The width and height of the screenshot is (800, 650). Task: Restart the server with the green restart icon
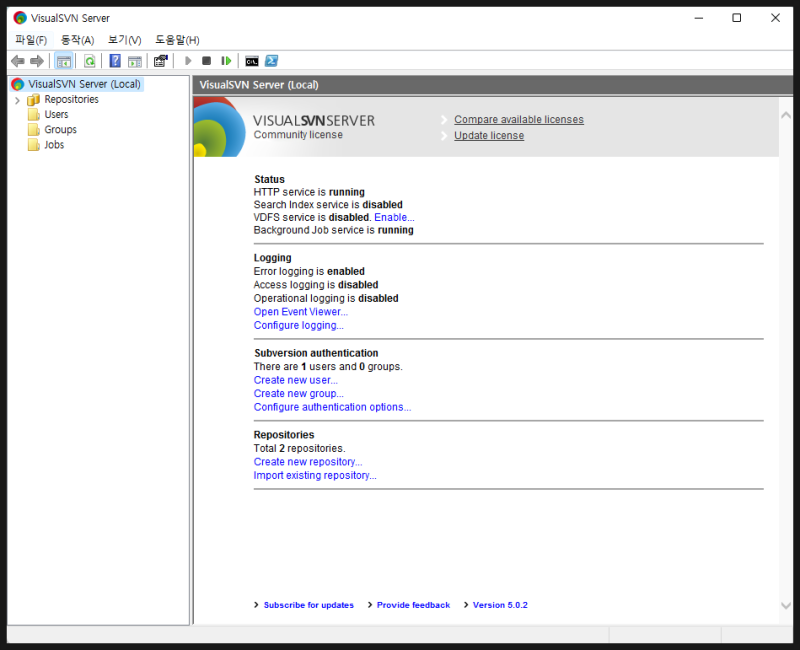coord(226,61)
